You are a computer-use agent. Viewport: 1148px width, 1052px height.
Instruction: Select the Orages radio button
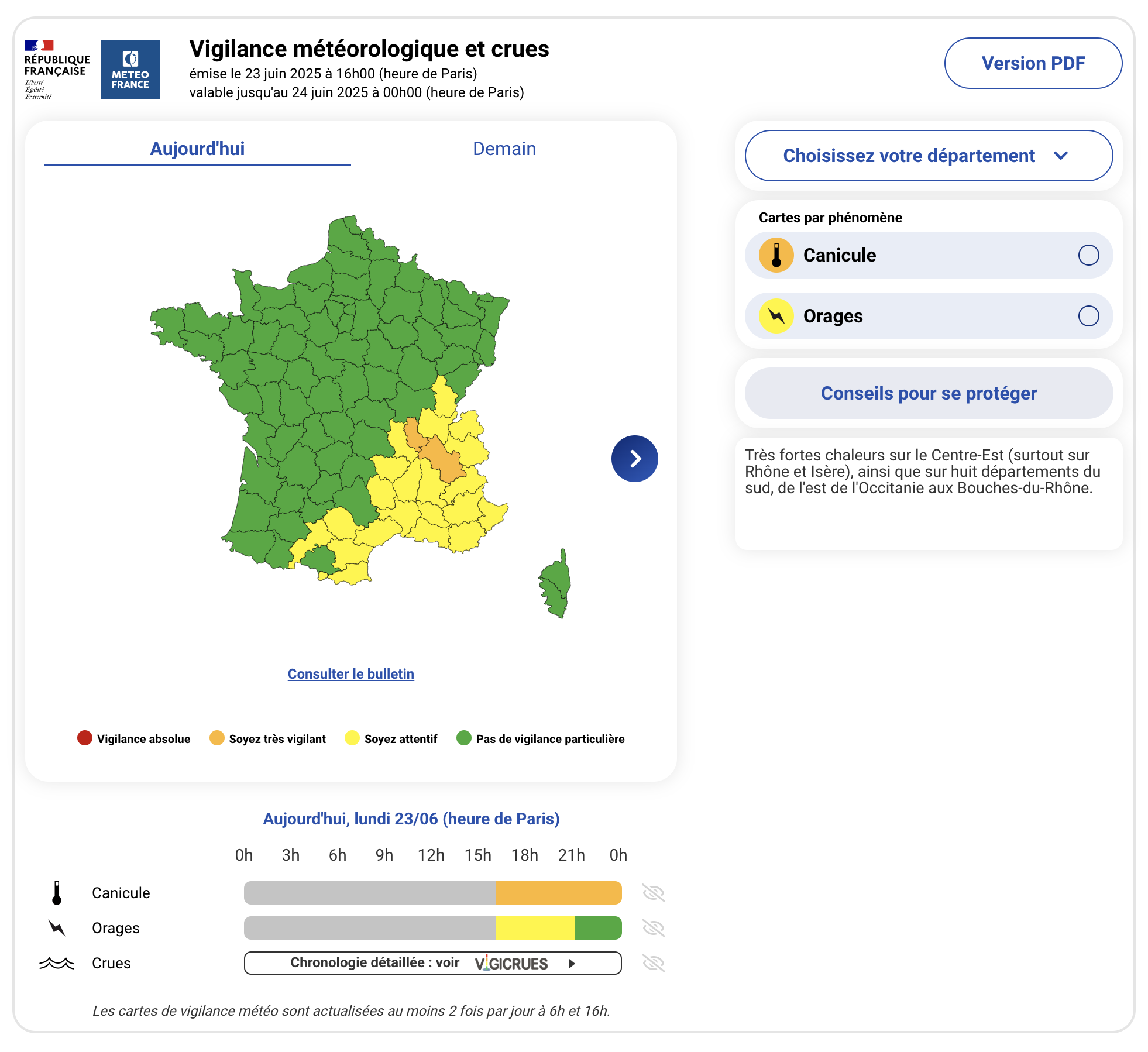(x=1088, y=316)
